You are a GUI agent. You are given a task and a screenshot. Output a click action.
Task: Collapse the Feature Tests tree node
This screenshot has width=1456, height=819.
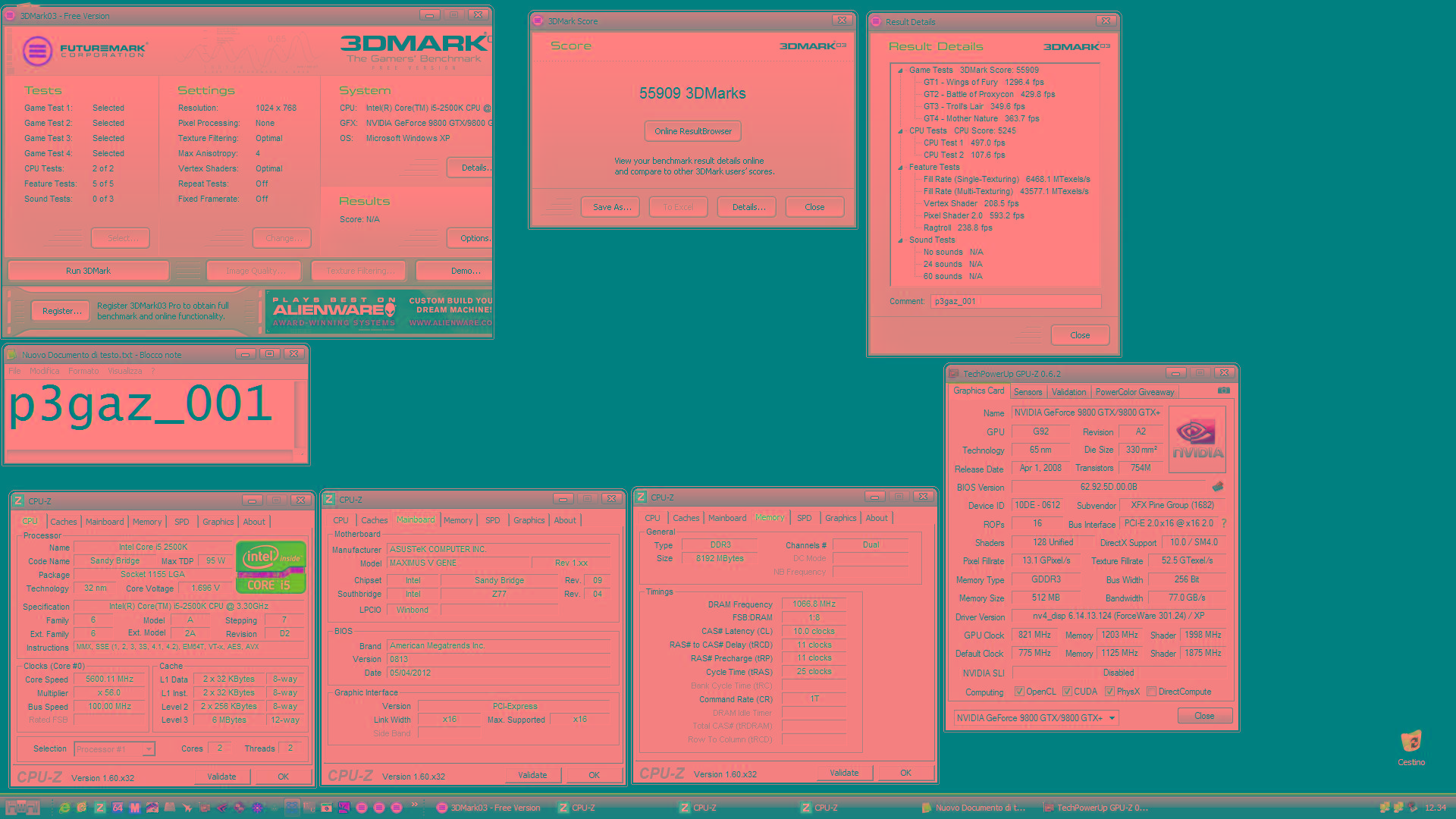tap(900, 167)
